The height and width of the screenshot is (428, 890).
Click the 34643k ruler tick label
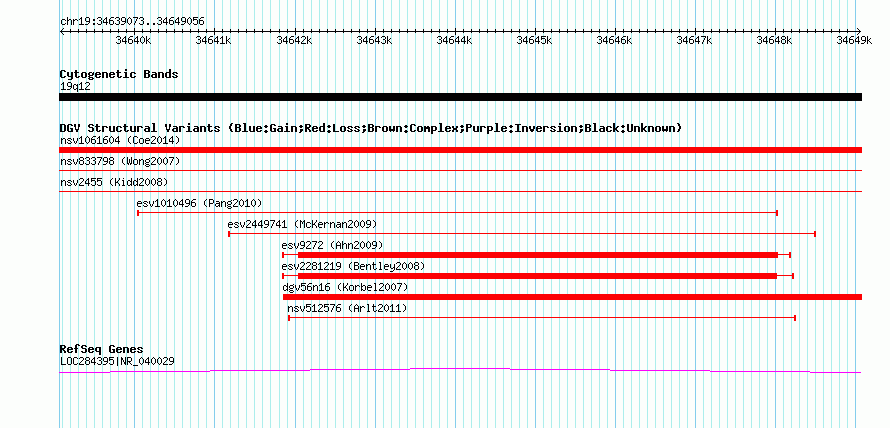[x=374, y=40]
